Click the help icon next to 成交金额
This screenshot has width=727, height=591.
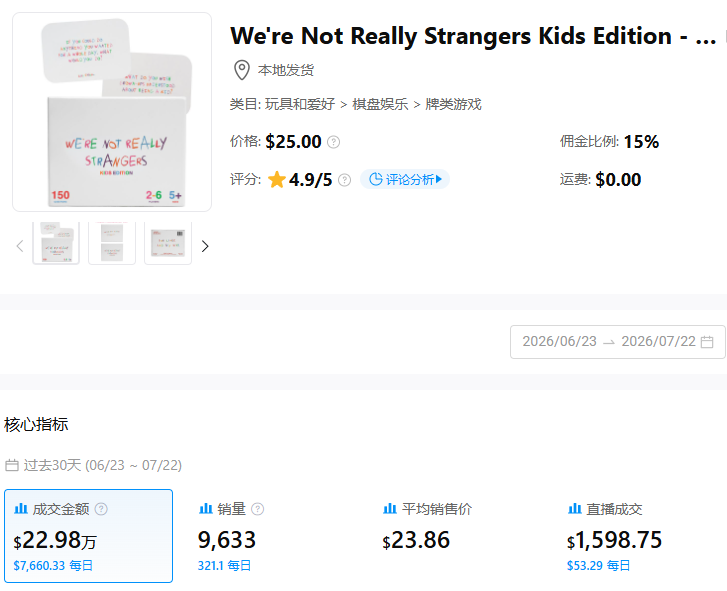tap(101, 509)
